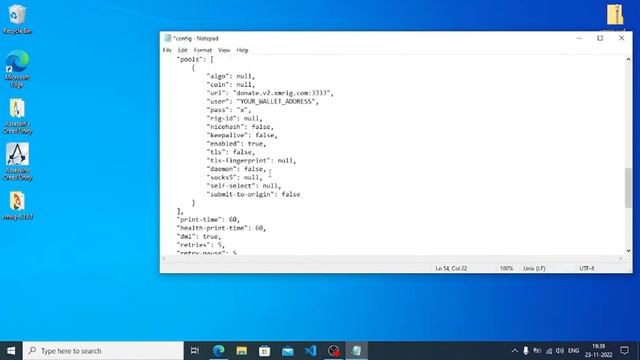Click the "pass": "x" line
Viewport: 640px width, 360px height.
[x=229, y=110]
